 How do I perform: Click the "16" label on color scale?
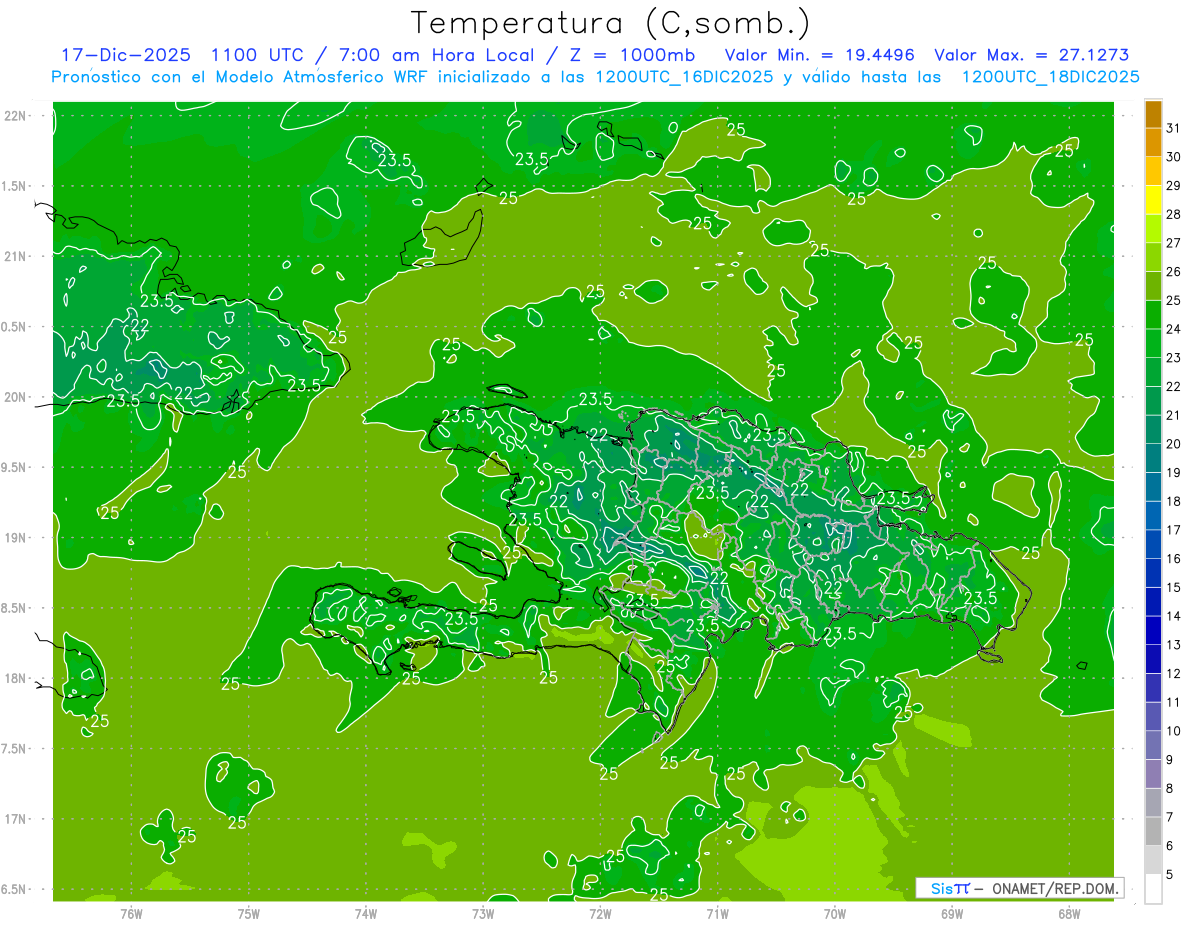click(1174, 559)
